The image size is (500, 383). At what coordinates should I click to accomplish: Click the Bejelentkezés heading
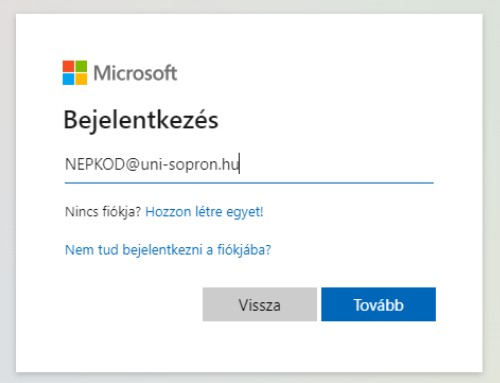point(141,120)
